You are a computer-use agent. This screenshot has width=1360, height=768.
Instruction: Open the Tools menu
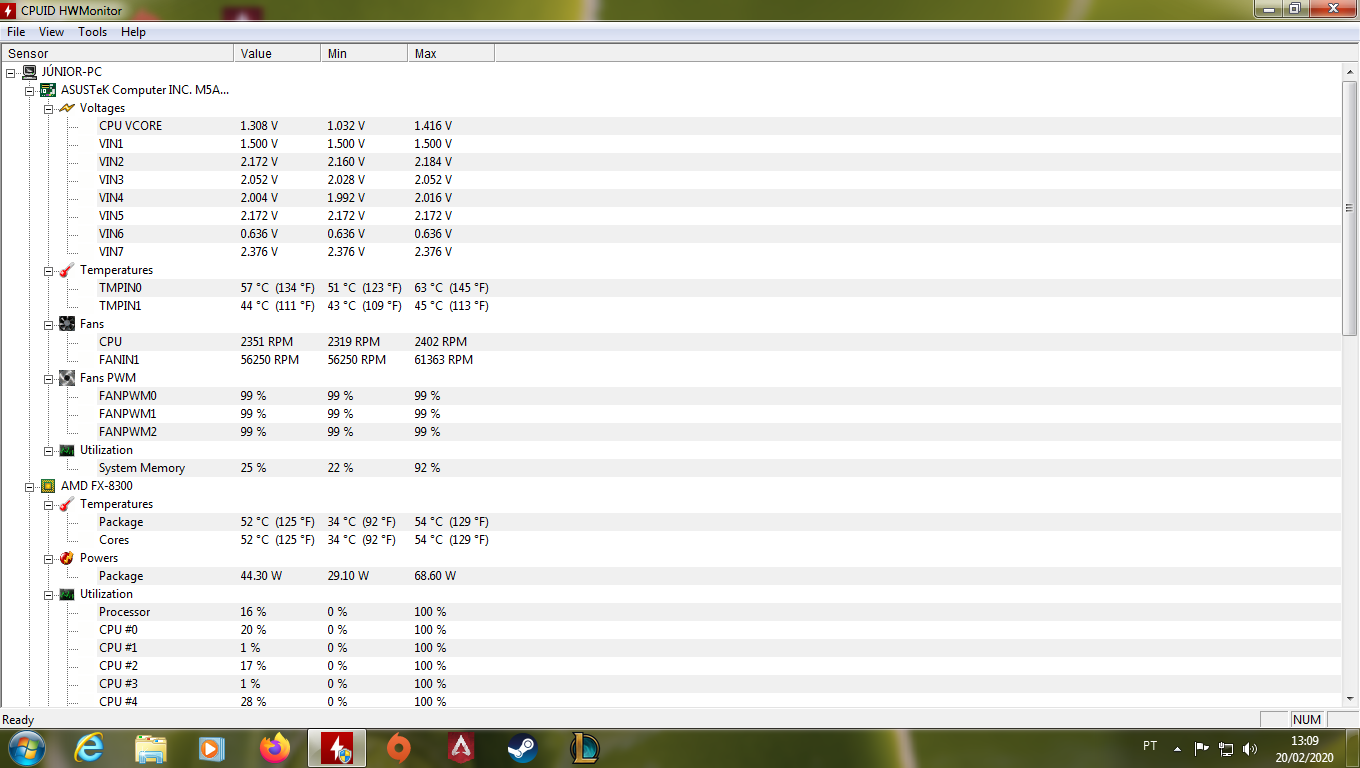[93, 32]
